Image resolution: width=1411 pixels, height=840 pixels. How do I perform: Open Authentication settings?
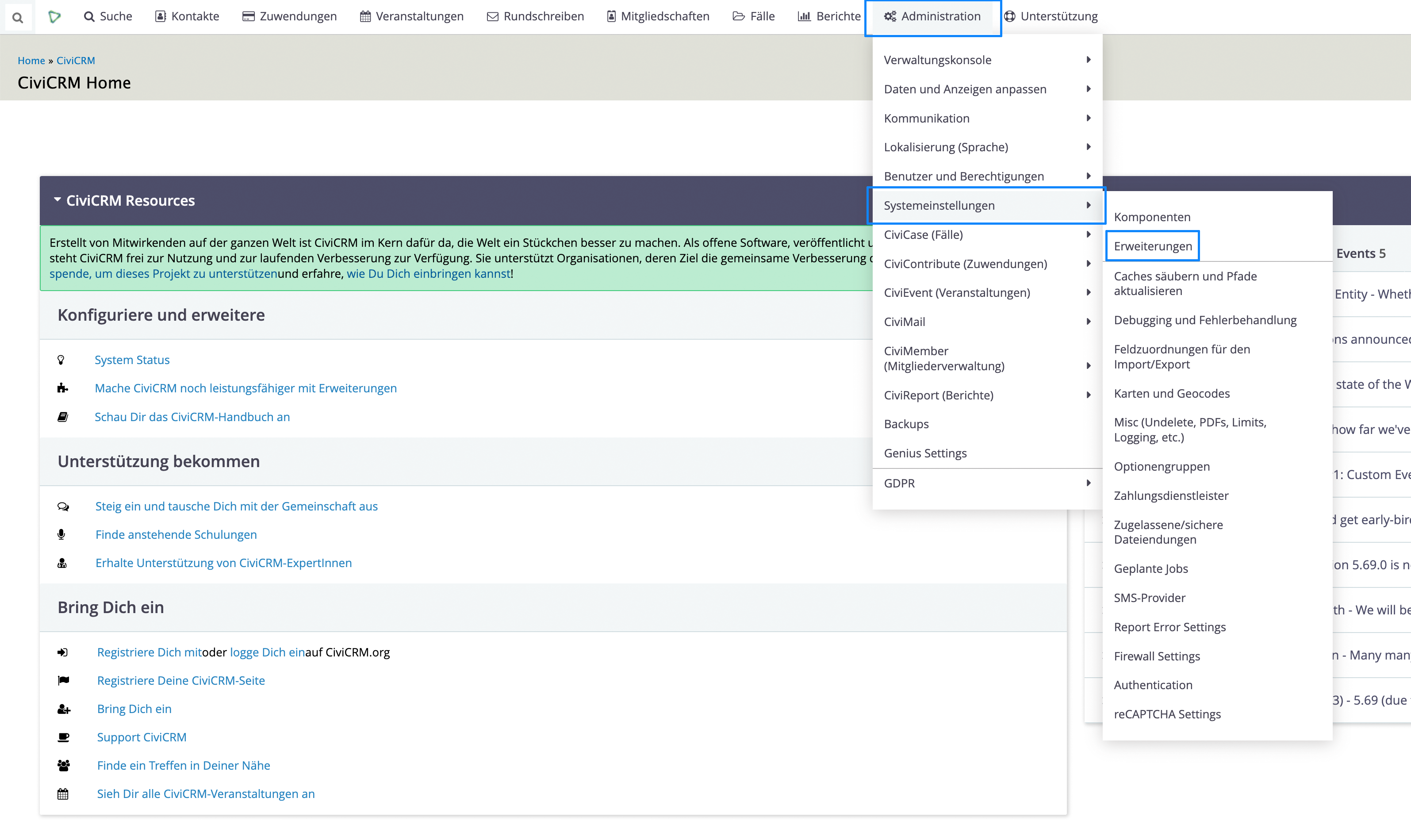click(1217, 686)
